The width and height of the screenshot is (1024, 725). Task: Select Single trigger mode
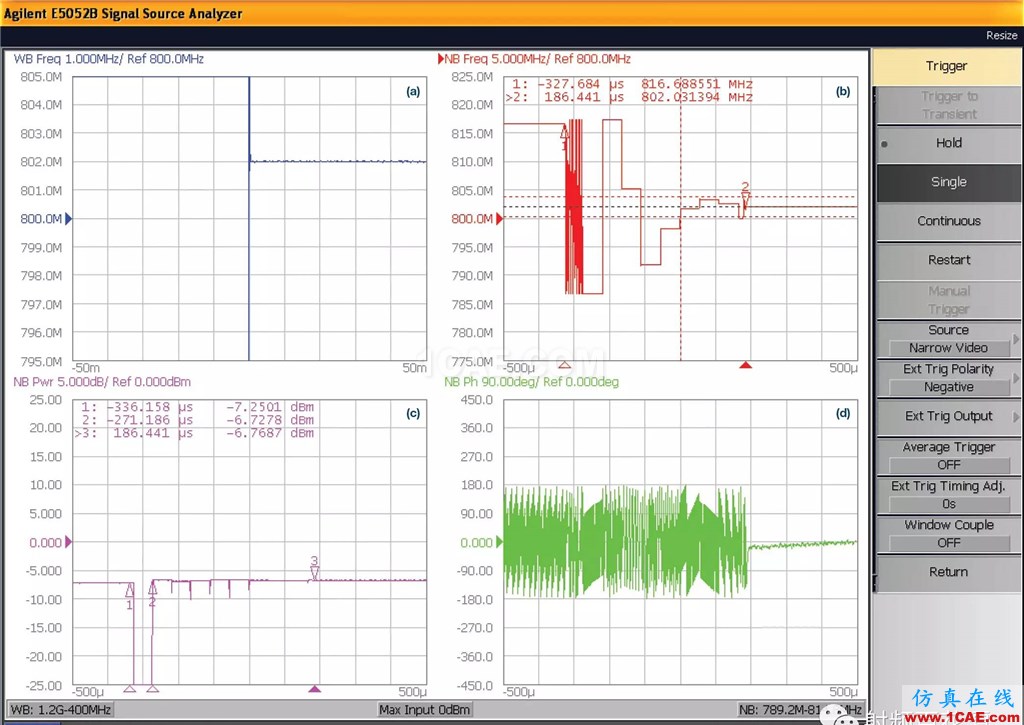948,182
